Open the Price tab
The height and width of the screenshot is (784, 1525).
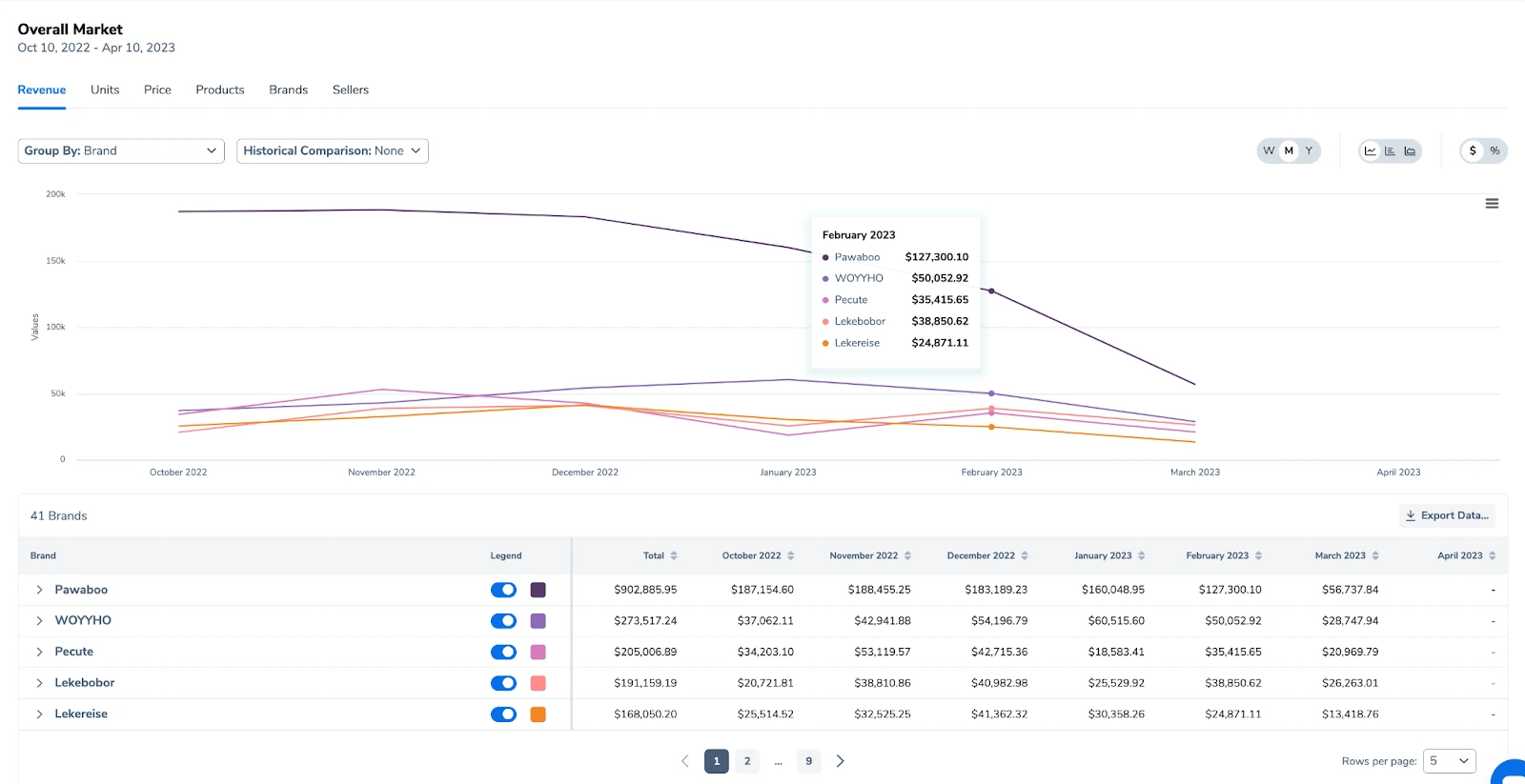157,90
